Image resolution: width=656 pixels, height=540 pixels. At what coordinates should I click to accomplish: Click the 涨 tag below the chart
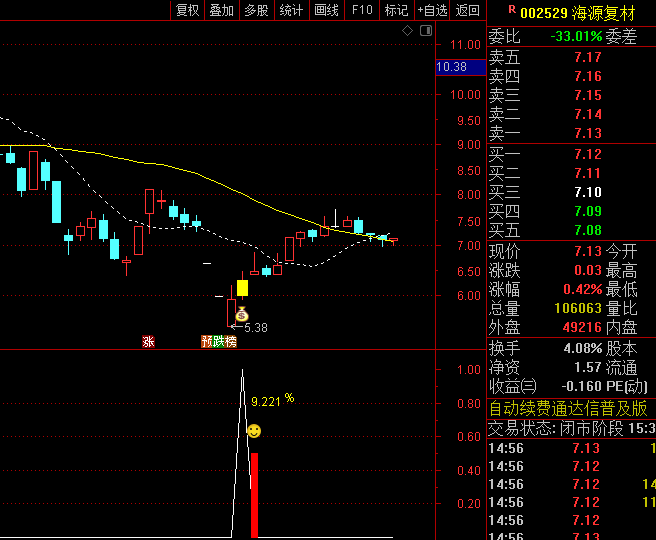tap(148, 342)
